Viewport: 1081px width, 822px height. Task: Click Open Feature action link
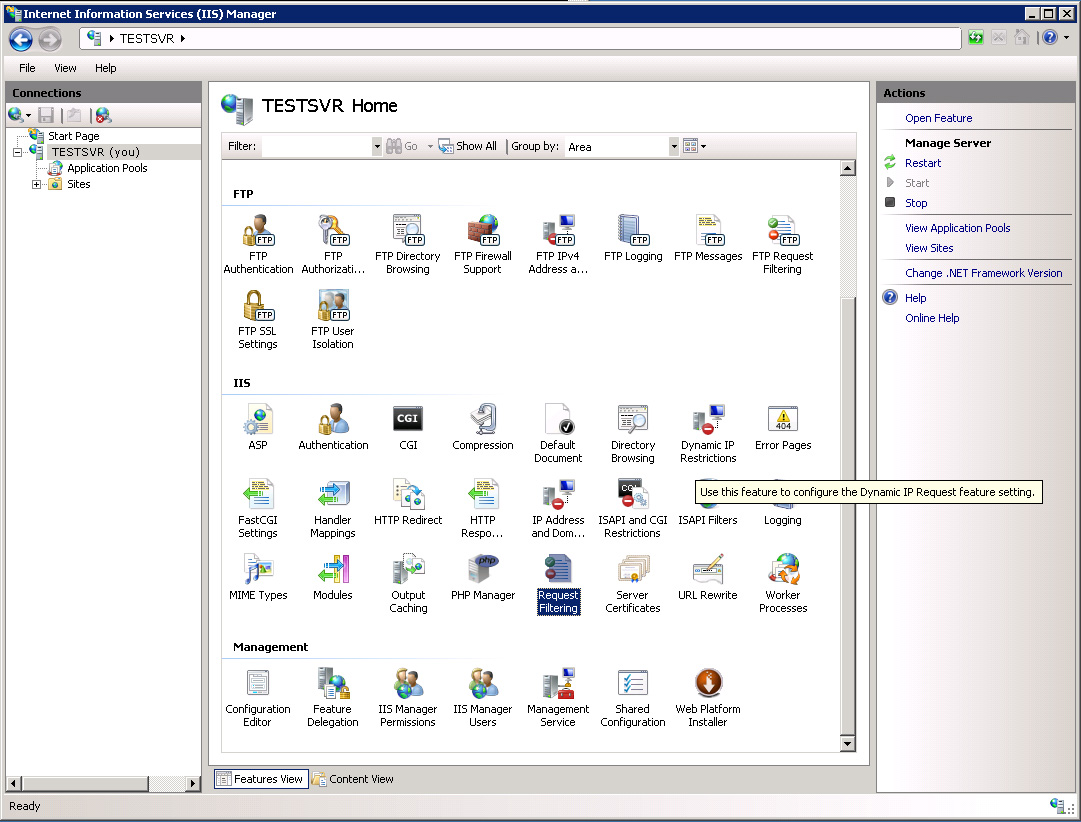pyautogui.click(x=938, y=118)
